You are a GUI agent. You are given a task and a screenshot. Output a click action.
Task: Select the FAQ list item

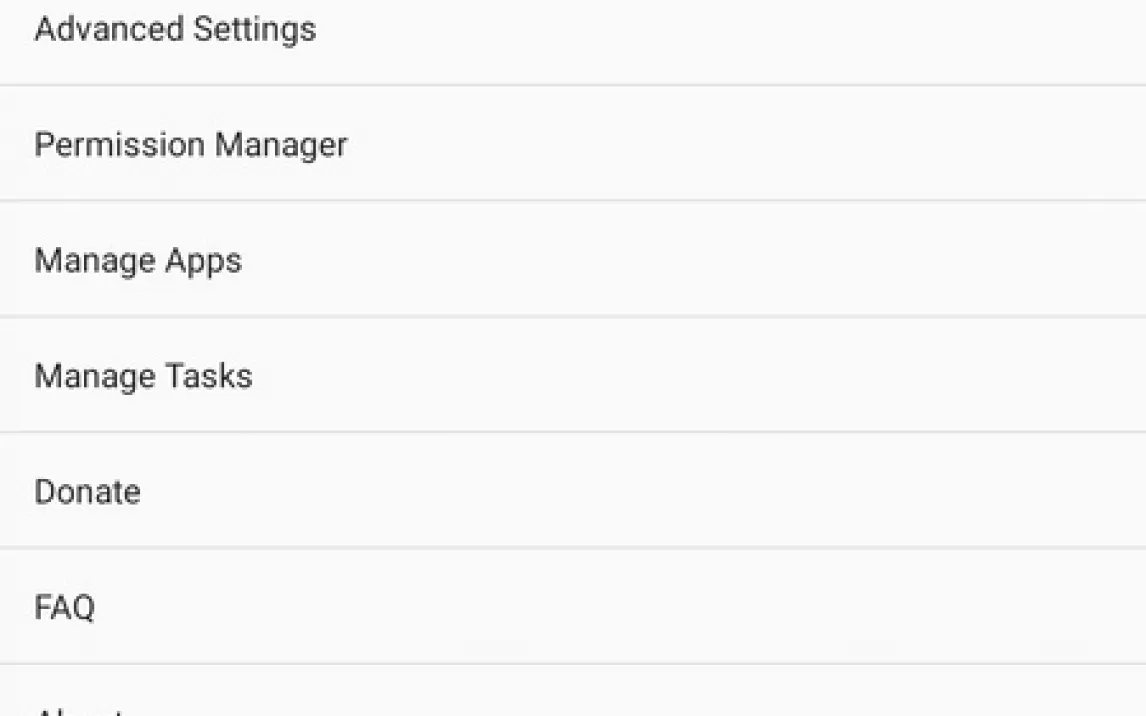tap(573, 607)
